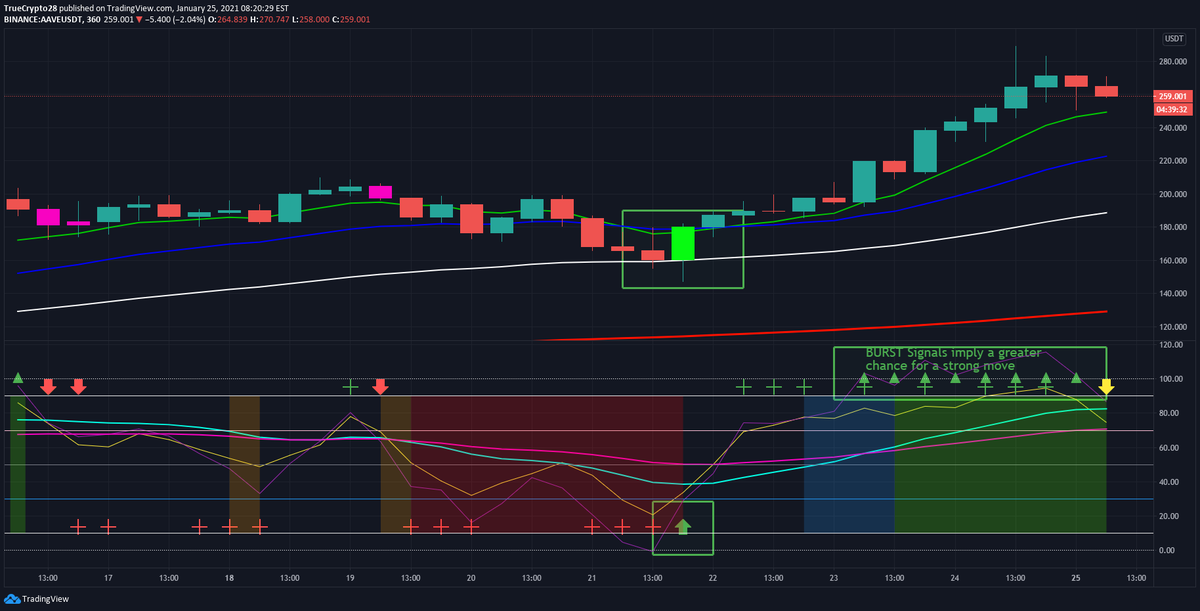Click date label 22 on the time axis
Image resolution: width=1200 pixels, height=611 pixels.
click(712, 578)
